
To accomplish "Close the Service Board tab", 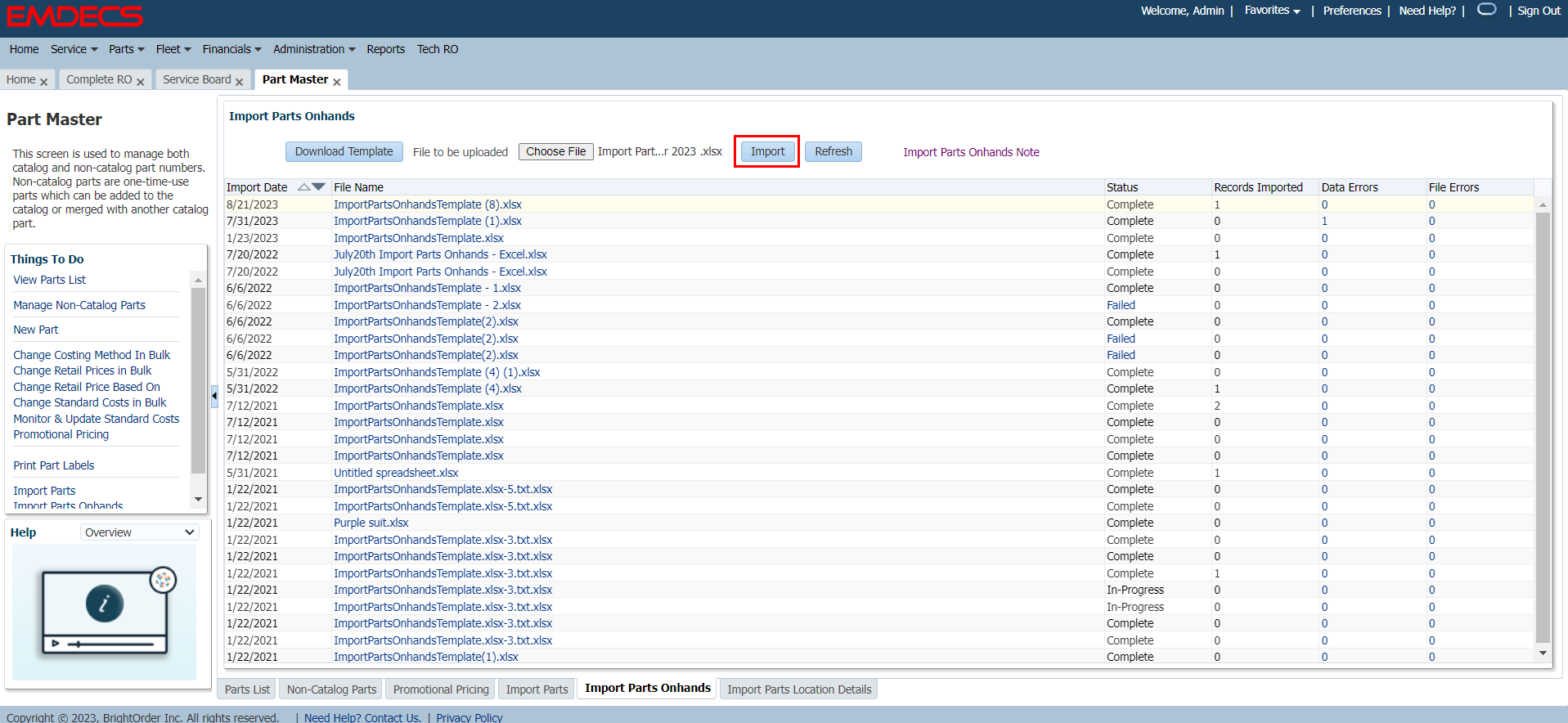I will tap(240, 82).
